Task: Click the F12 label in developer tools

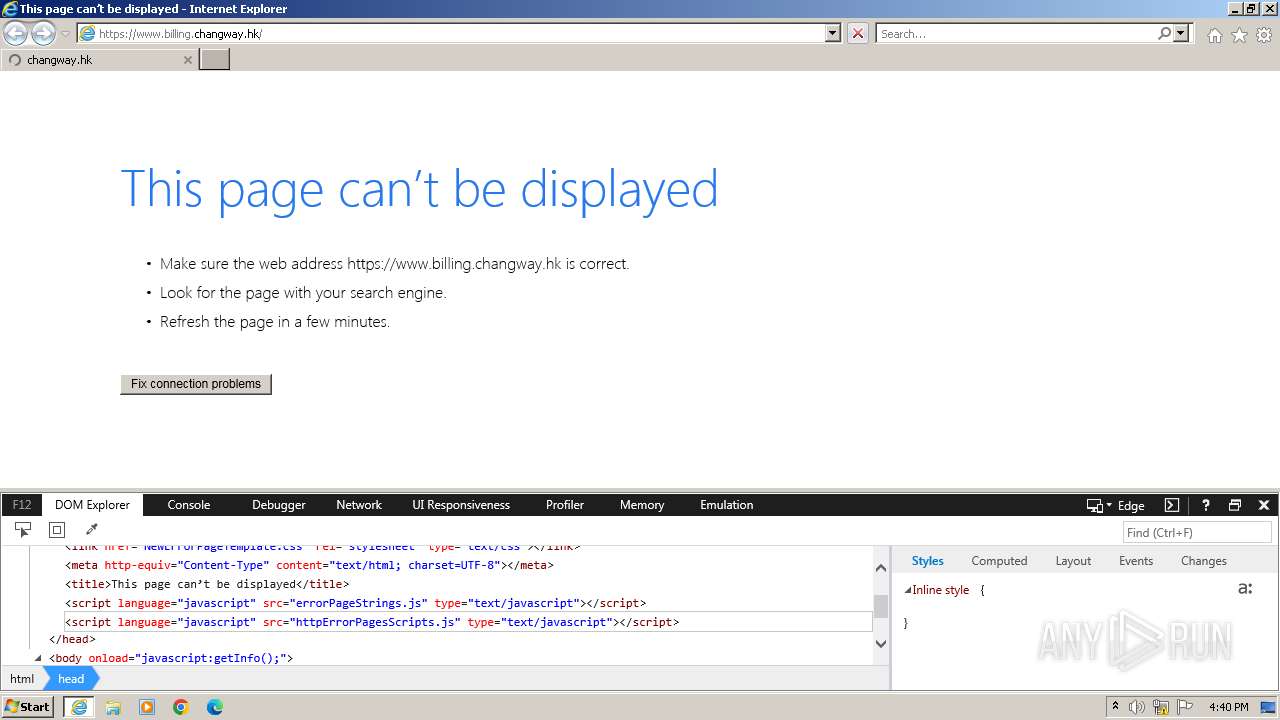Action: (22, 505)
